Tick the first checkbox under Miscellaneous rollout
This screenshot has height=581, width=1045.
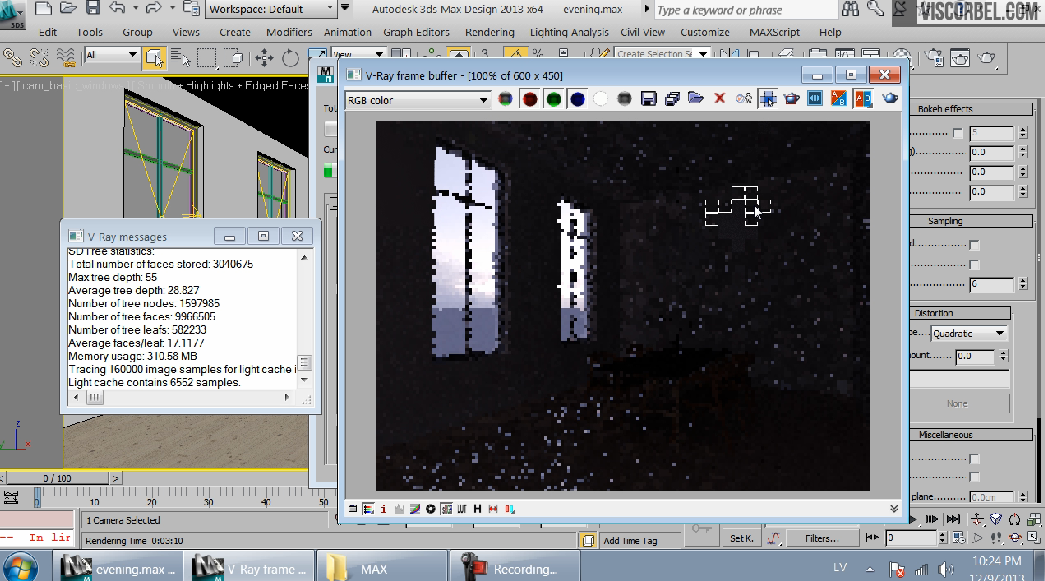974,458
